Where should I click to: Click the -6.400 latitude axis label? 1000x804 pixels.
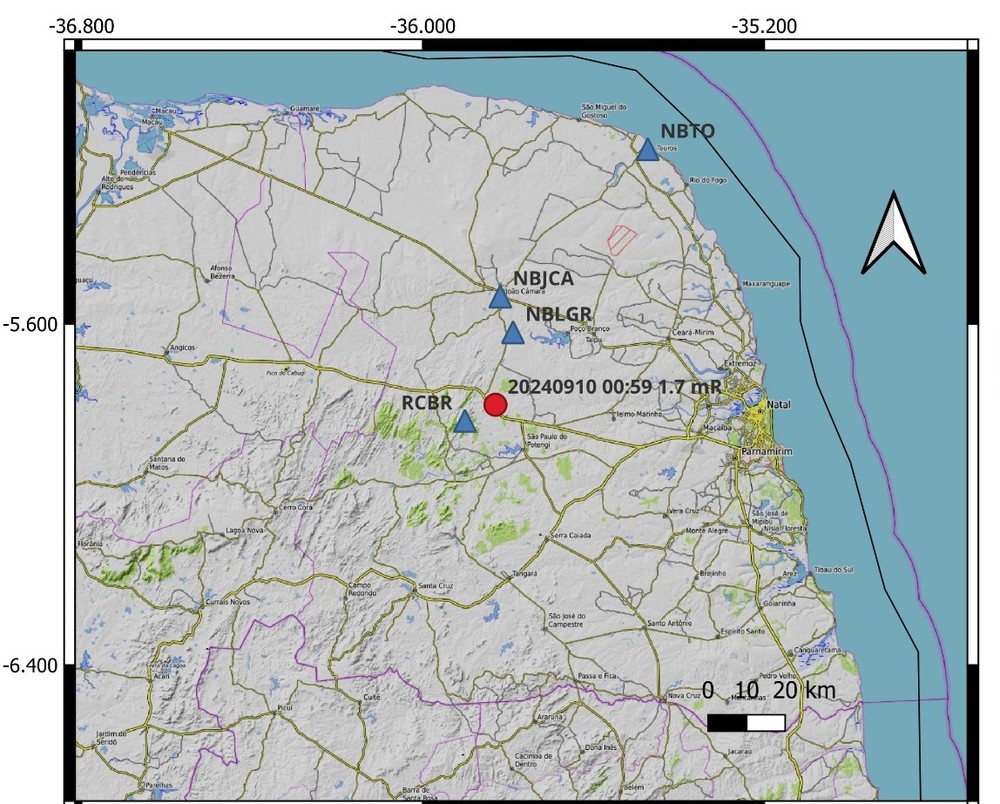(29, 666)
